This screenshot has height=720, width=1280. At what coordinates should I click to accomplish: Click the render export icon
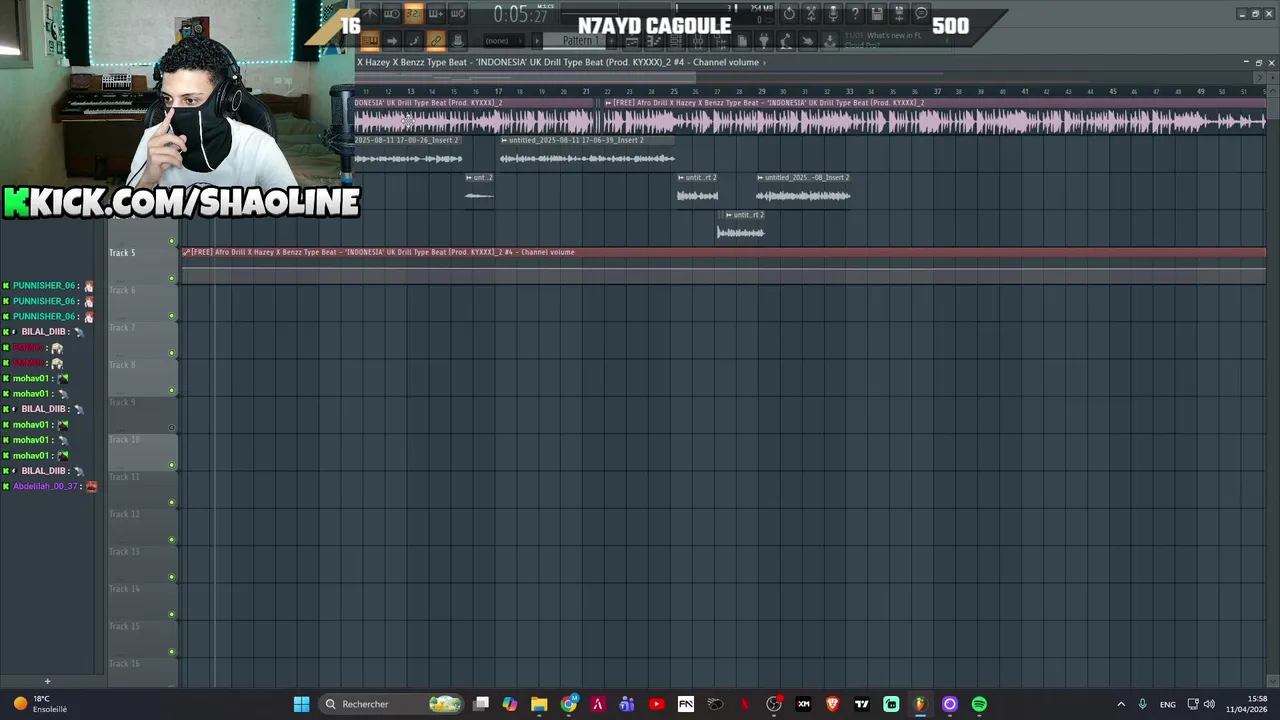click(x=899, y=13)
